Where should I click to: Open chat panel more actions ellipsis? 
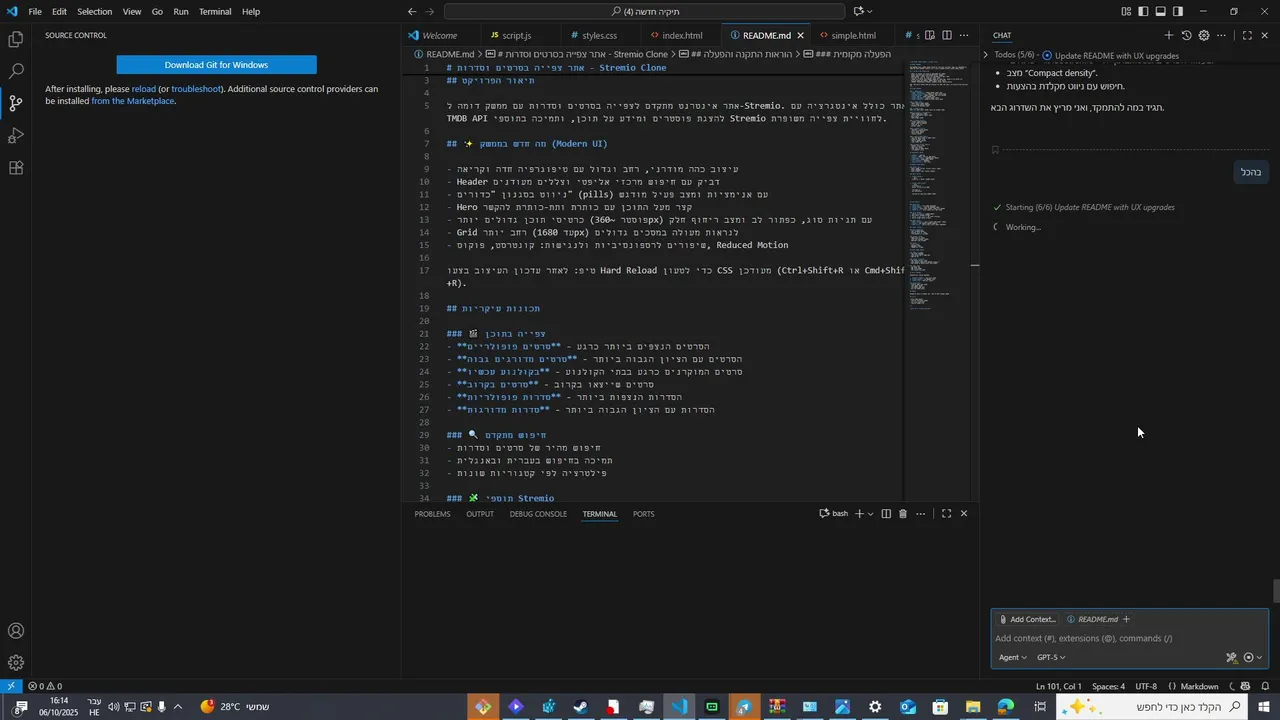[1221, 35]
